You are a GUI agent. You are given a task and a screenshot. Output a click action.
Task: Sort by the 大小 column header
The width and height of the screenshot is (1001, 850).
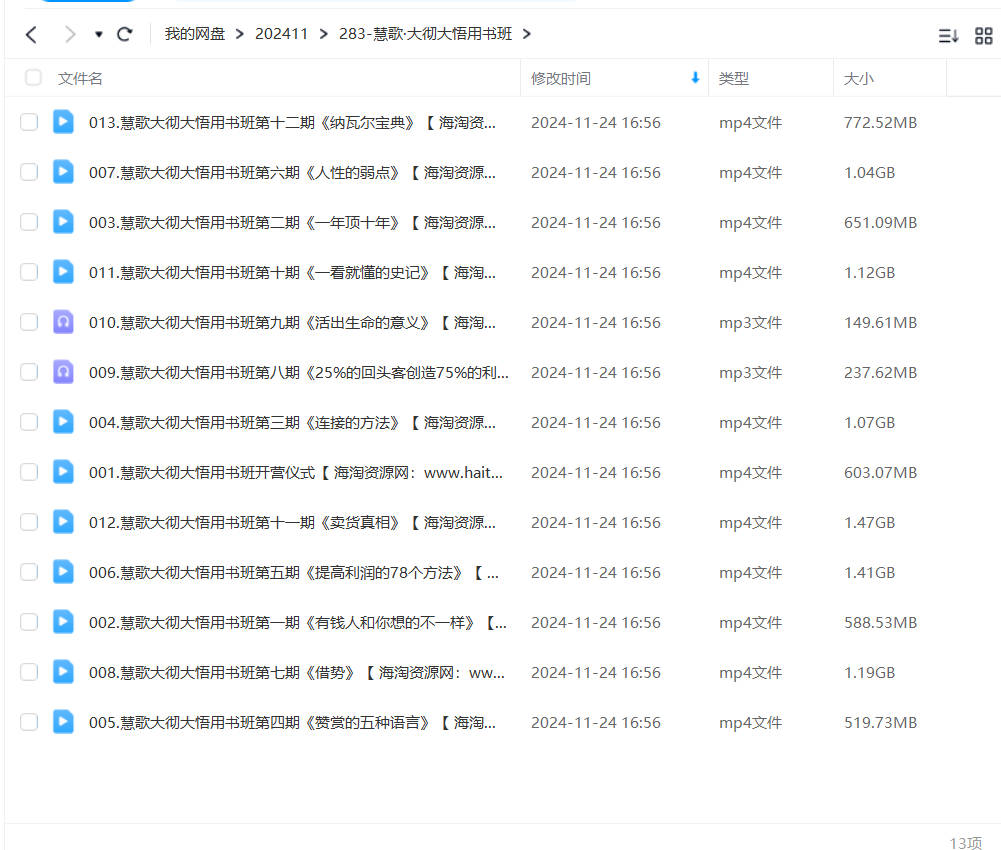tap(859, 79)
